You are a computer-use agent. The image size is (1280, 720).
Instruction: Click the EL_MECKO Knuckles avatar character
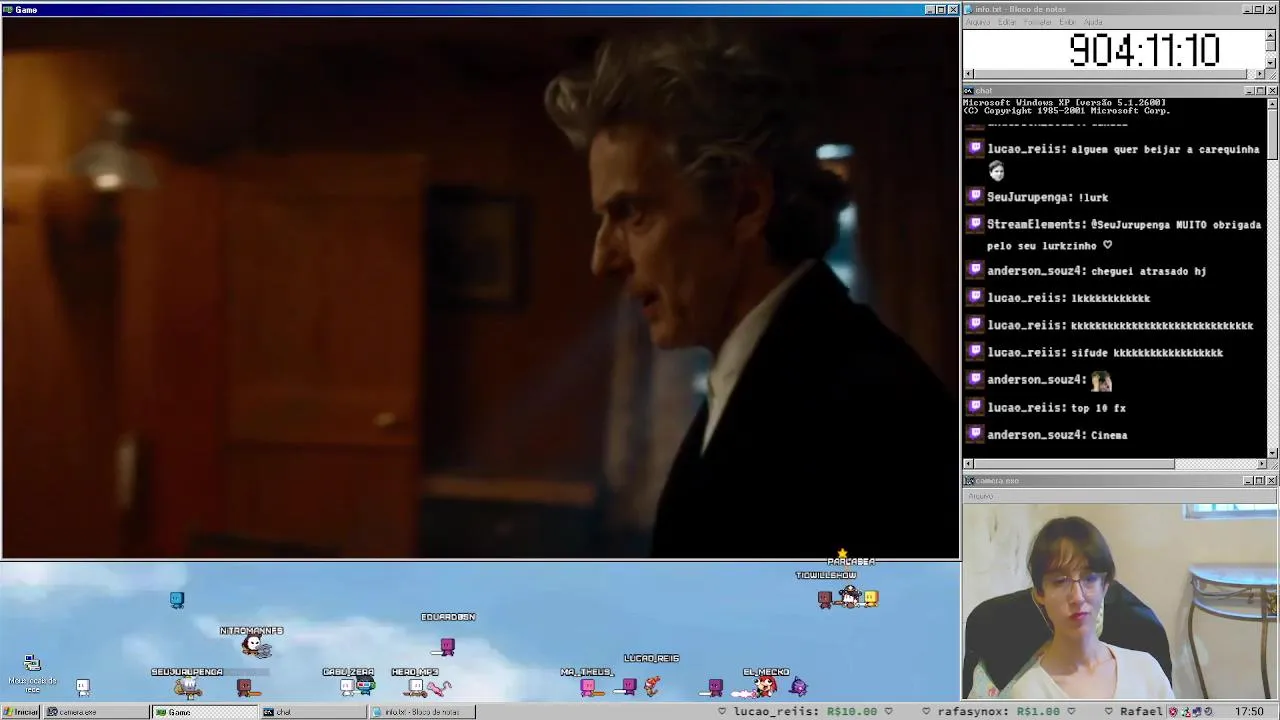[764, 686]
